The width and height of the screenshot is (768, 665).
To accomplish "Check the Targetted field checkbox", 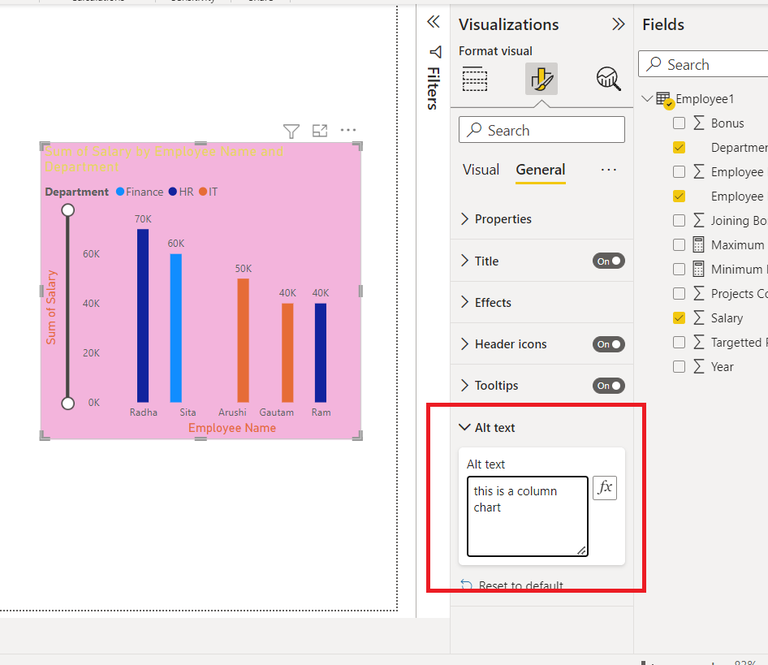I will [x=679, y=342].
